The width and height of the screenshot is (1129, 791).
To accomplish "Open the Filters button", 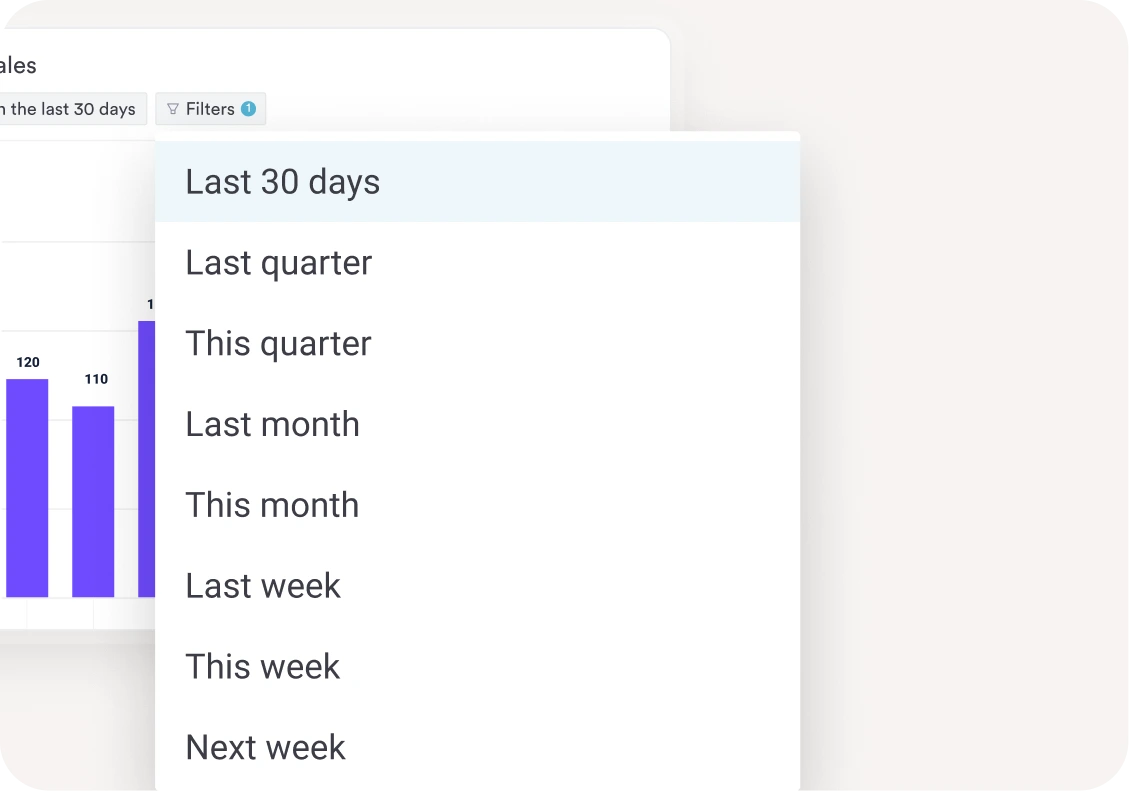I will 210,109.
